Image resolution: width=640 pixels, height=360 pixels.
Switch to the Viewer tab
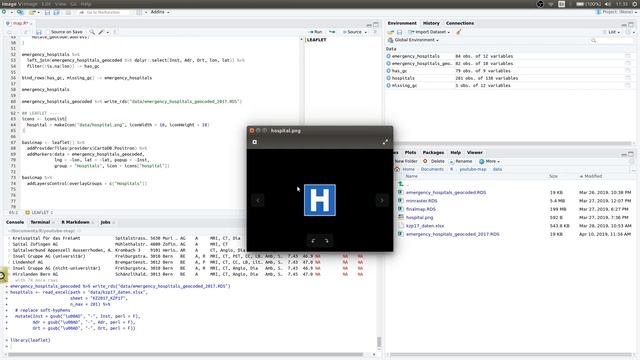click(x=475, y=152)
